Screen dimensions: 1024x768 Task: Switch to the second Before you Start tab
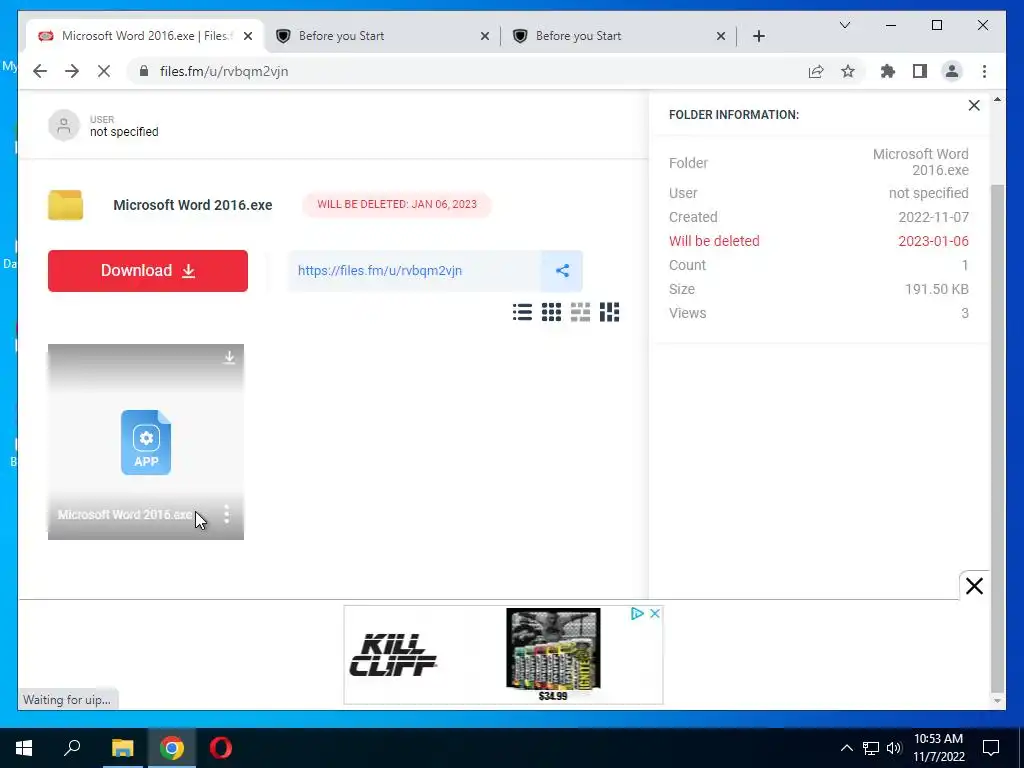click(x=620, y=36)
